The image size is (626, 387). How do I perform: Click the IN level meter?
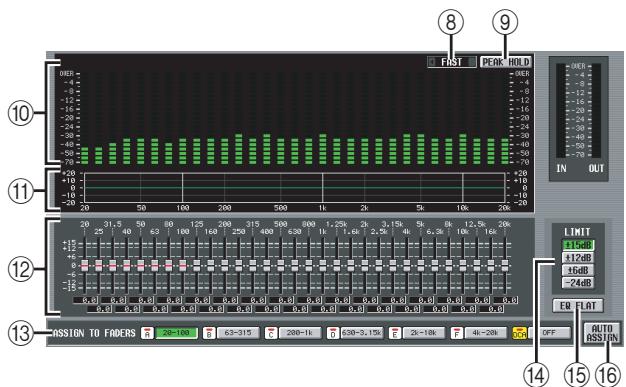(x=561, y=111)
